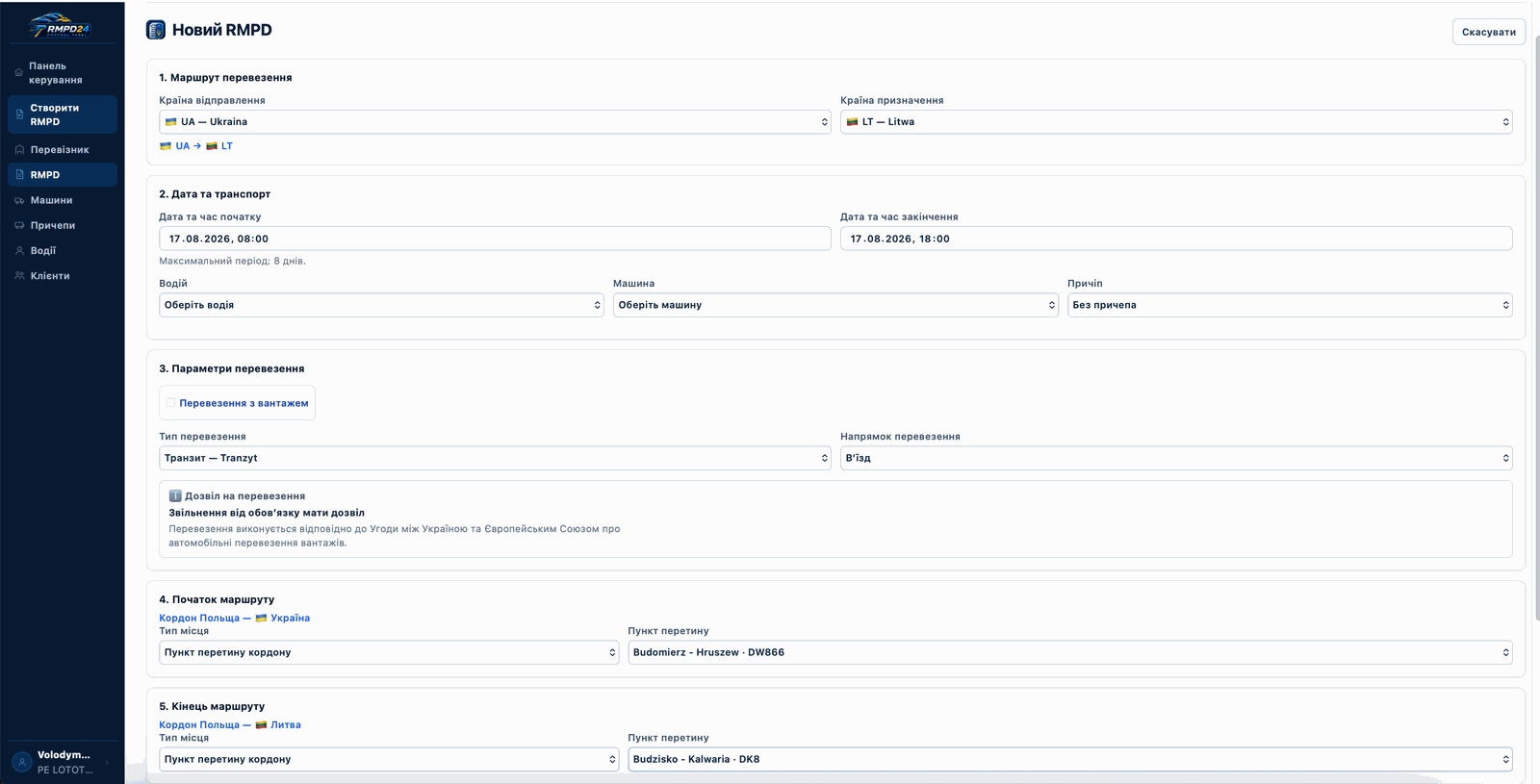Image resolution: width=1540 pixels, height=784 pixels.
Task: Click the document icon beside the Новий RMPD title
Action: pos(156,30)
